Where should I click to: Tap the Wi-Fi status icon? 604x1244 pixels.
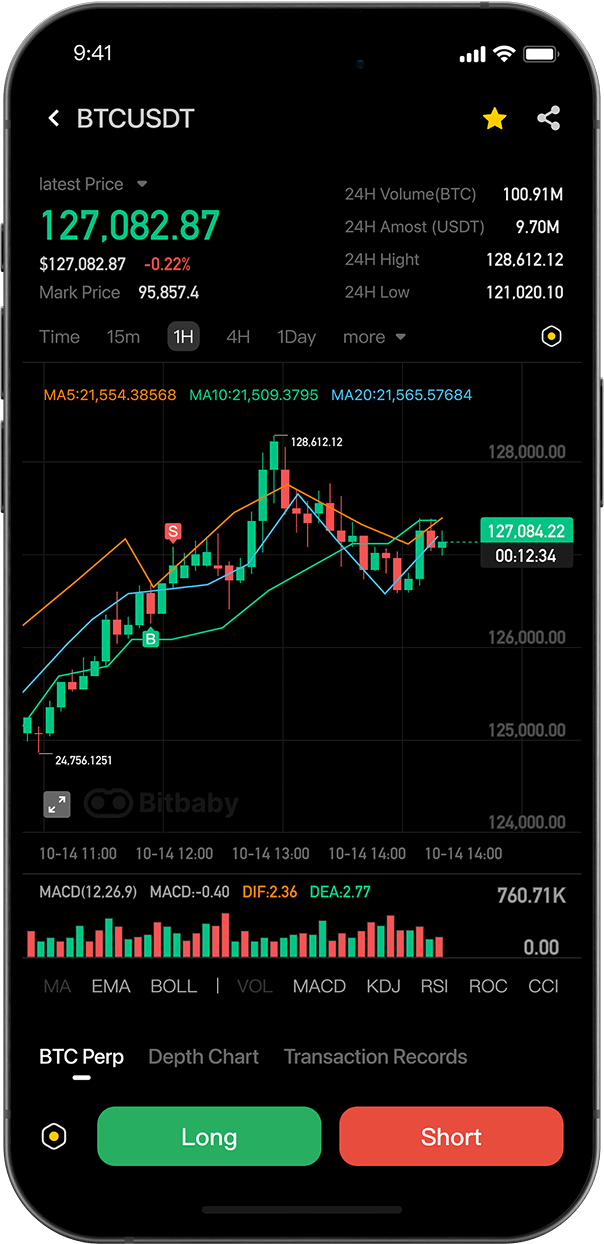coord(504,54)
